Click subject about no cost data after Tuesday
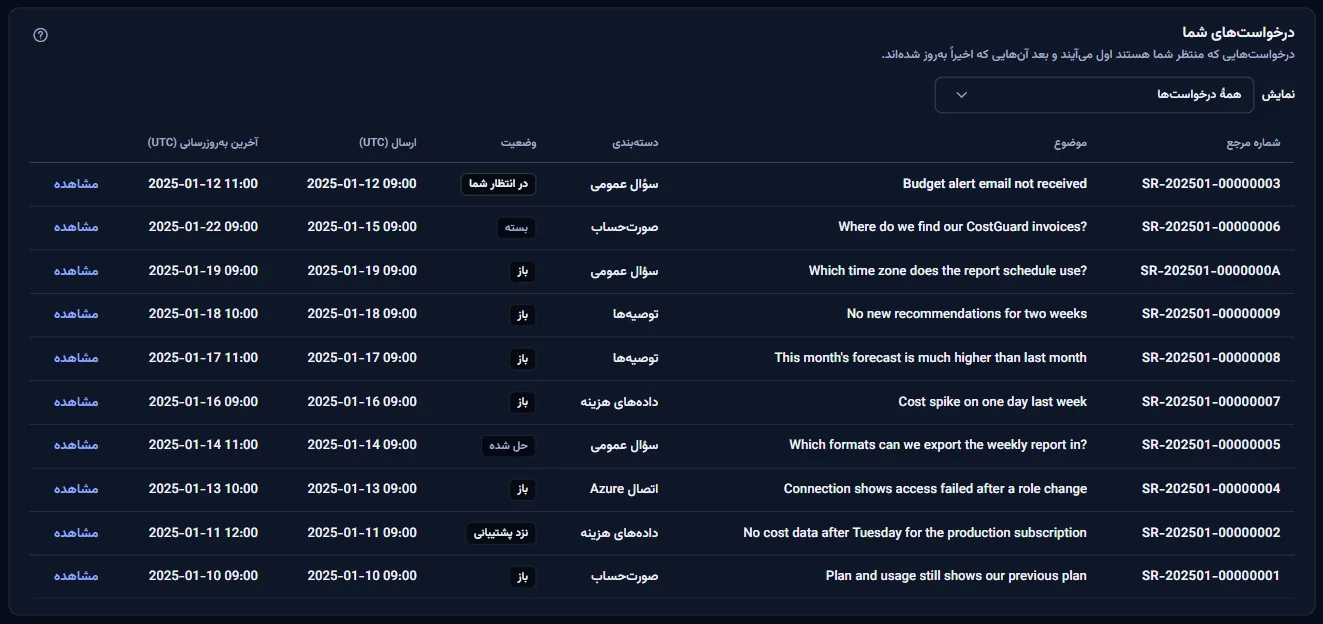This screenshot has width=1323, height=624. [x=915, y=533]
